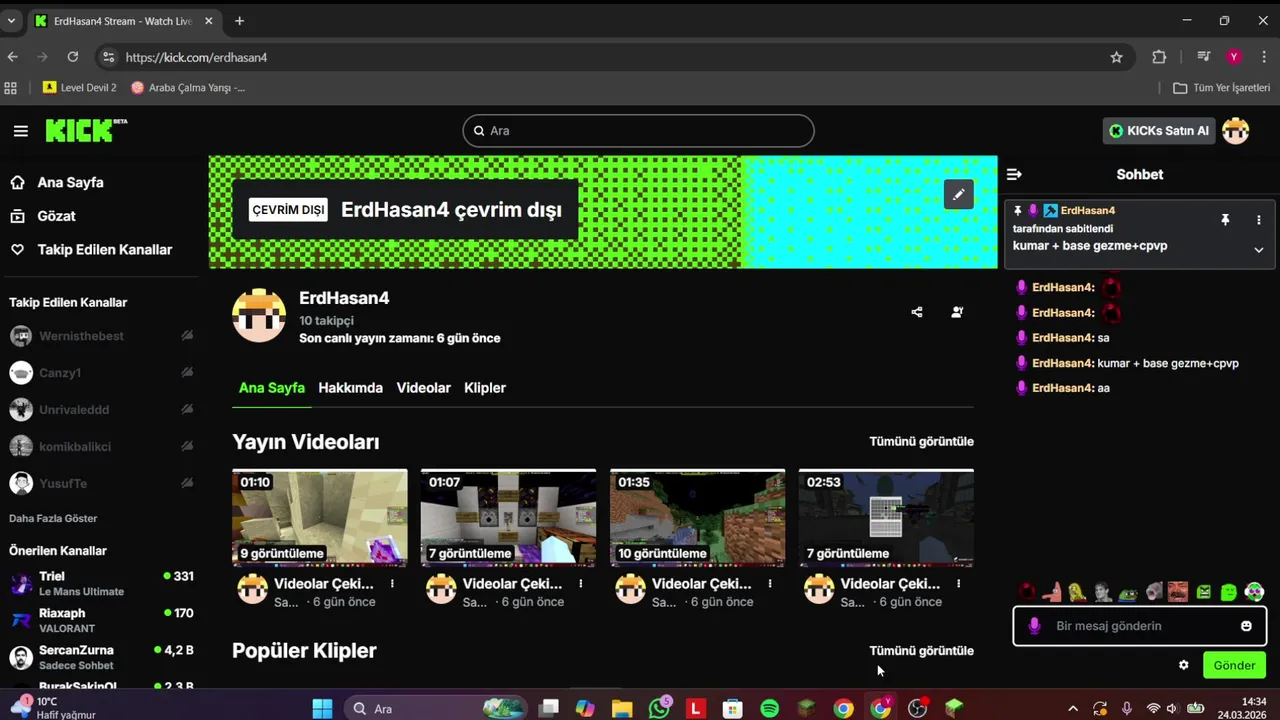Open the emoji picker in chat input
Screen dimensions: 1280x720
click(1246, 626)
